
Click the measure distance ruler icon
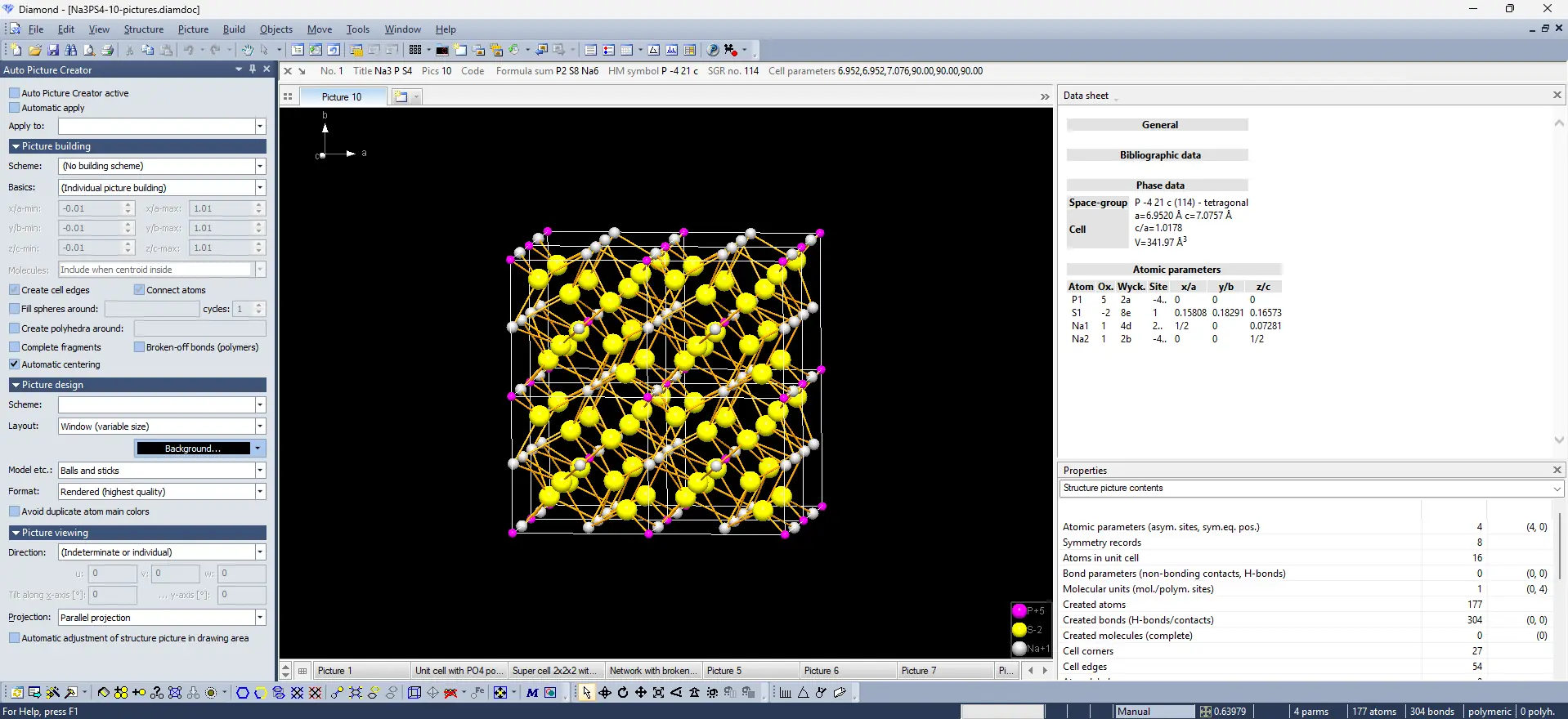pos(786,692)
